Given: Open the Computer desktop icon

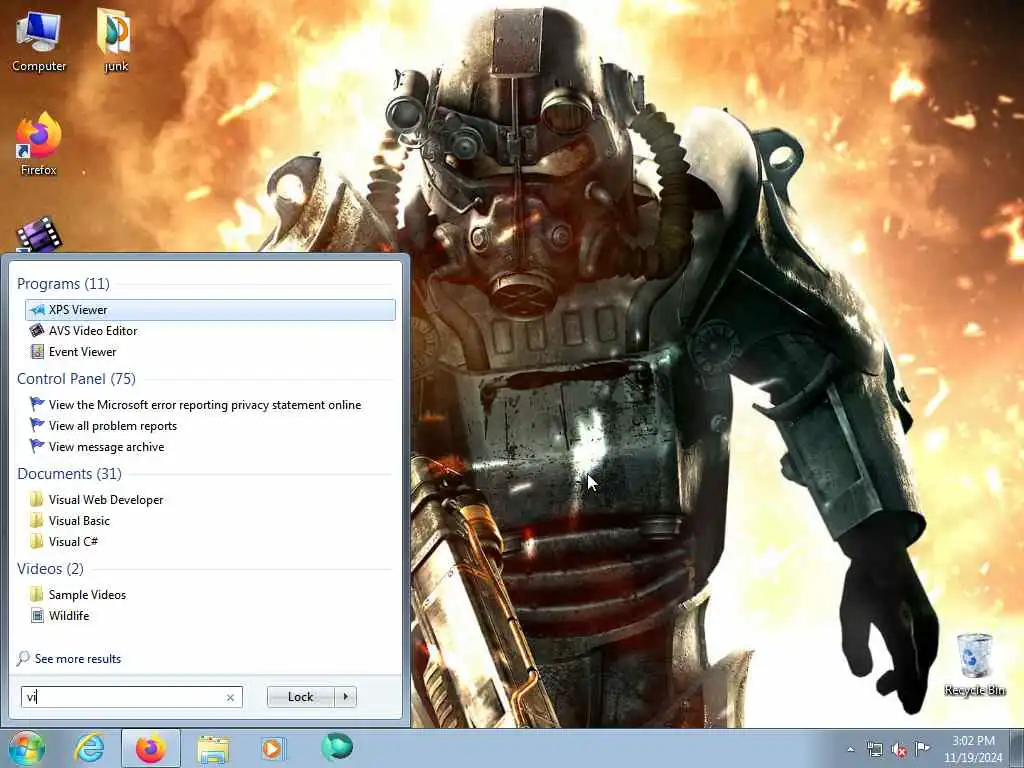Looking at the screenshot, I should click(x=39, y=41).
